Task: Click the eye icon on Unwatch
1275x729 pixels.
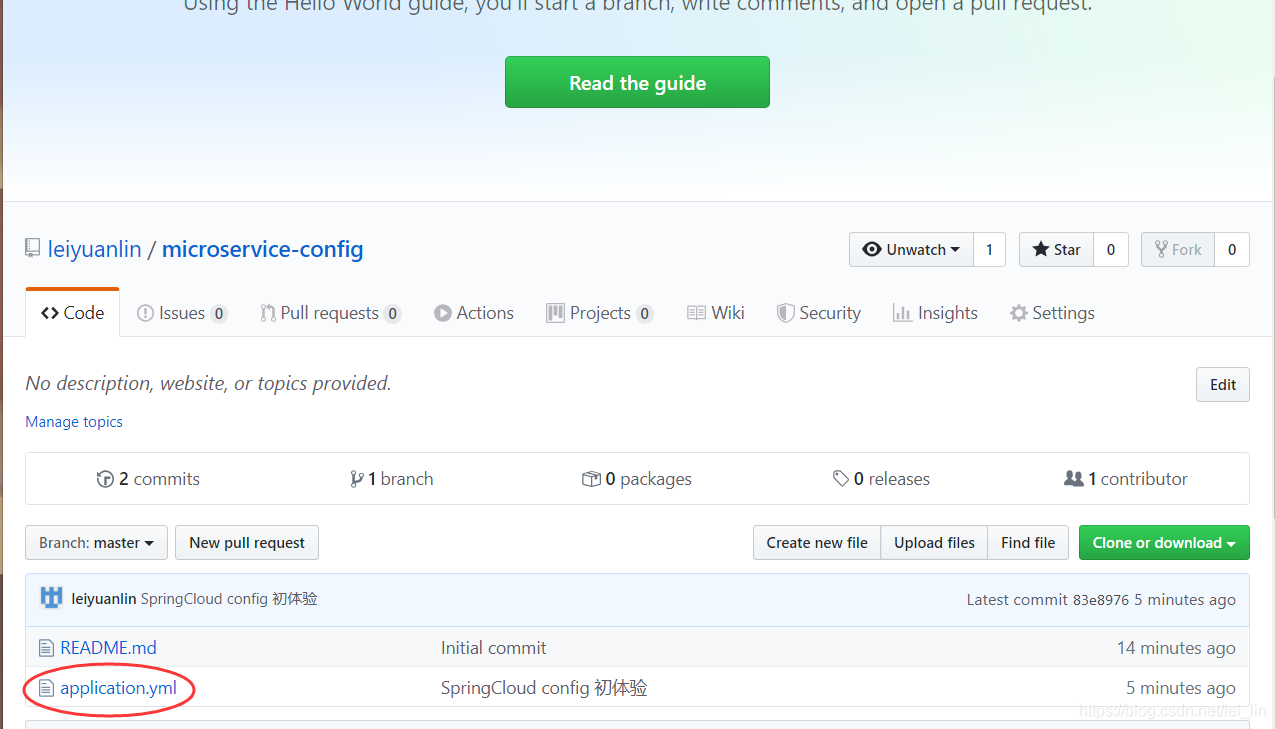Action: click(x=872, y=250)
